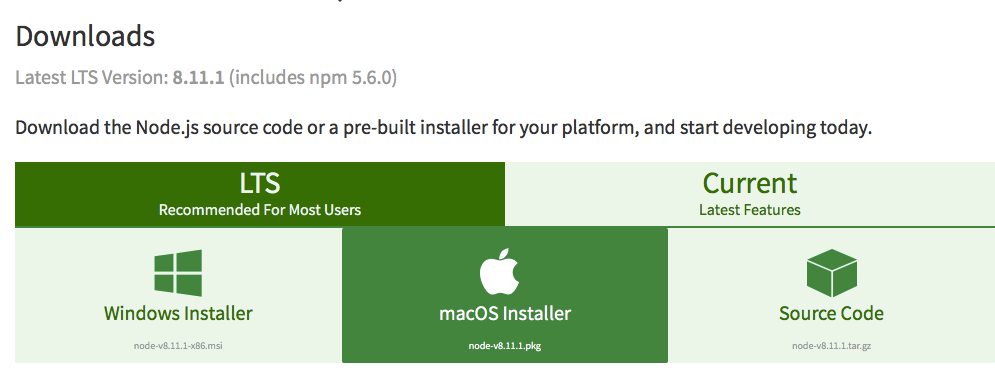Image resolution: width=995 pixels, height=382 pixels.
Task: Switch to the LTS tab
Action: point(260,194)
